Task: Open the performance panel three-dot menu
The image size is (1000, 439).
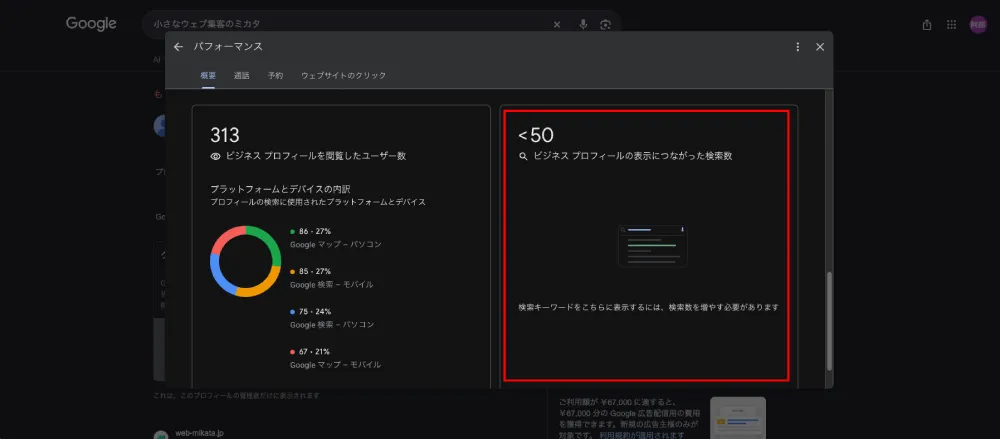Action: (x=797, y=47)
